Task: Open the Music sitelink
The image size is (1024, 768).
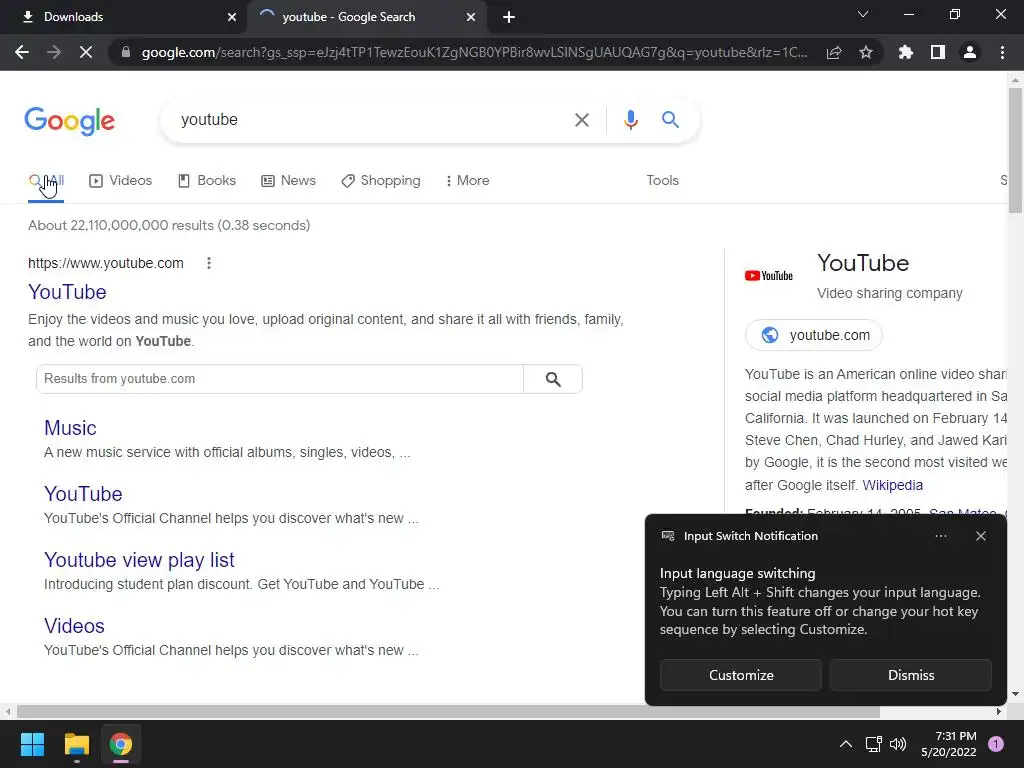Action: (70, 428)
